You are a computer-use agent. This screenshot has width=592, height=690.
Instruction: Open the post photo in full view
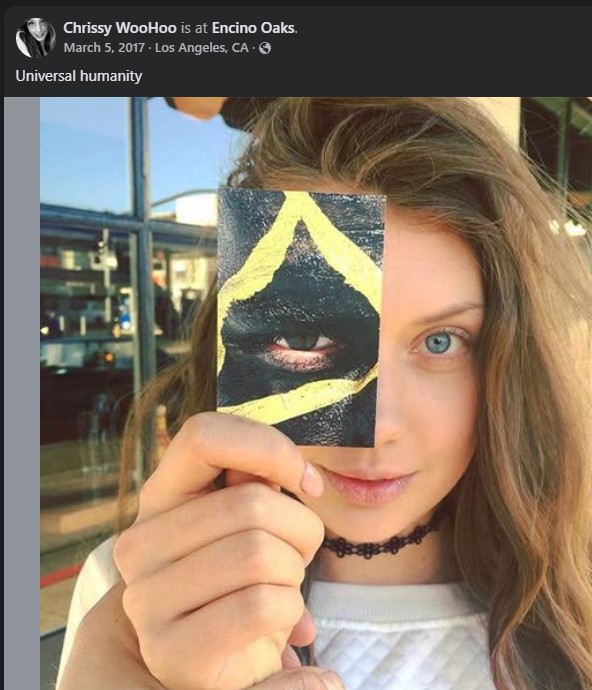click(x=316, y=393)
